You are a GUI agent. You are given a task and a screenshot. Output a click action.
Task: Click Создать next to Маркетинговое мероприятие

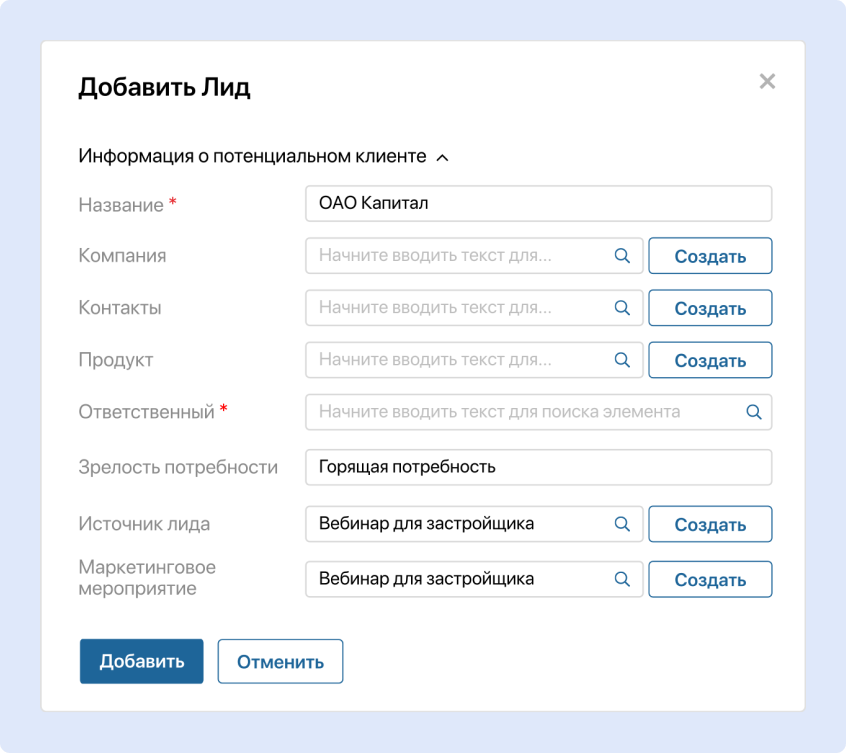tap(710, 579)
